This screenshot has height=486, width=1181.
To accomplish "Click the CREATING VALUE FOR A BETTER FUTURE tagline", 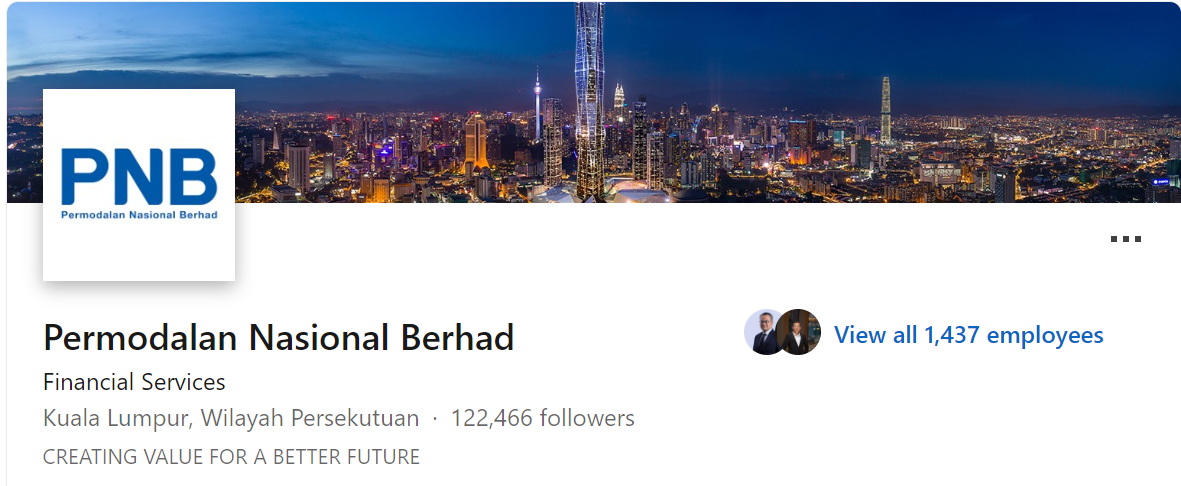I will 231,457.
